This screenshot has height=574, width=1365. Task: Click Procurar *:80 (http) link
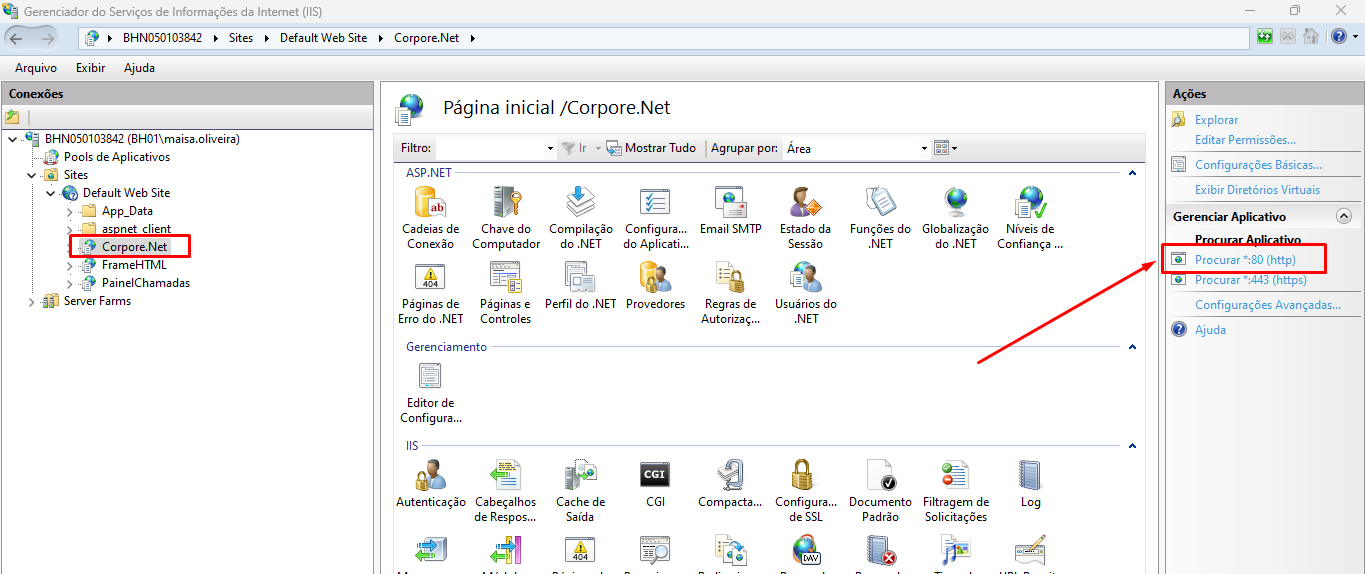point(1245,260)
